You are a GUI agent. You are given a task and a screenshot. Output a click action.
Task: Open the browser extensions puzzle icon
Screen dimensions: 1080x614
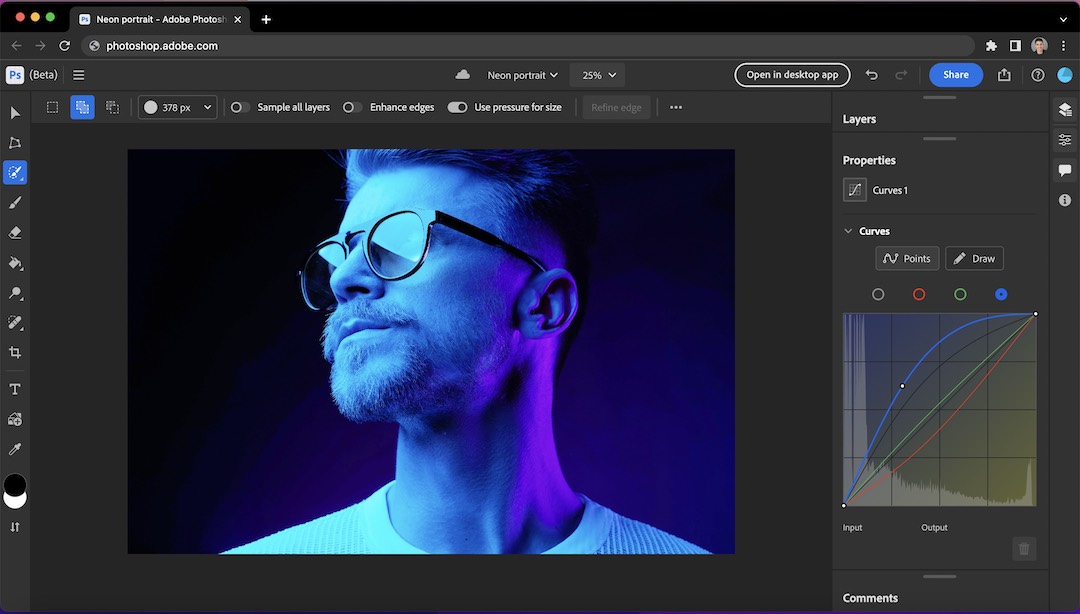pos(991,45)
